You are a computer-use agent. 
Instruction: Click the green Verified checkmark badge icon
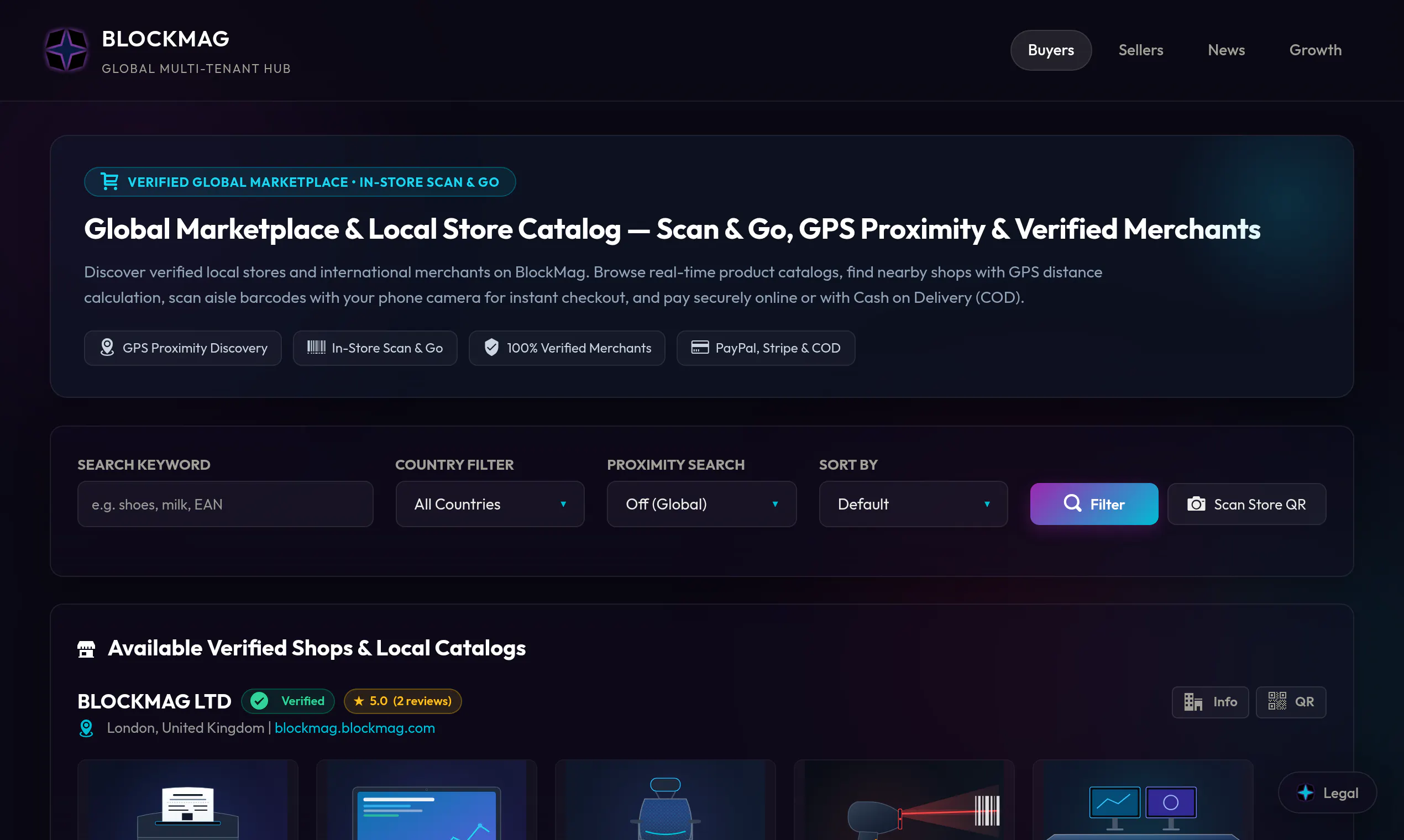[259, 701]
